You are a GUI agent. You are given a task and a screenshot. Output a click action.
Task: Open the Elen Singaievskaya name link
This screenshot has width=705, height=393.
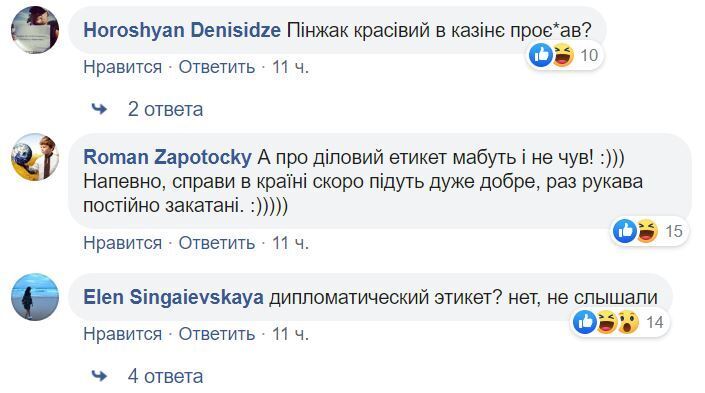click(x=174, y=297)
